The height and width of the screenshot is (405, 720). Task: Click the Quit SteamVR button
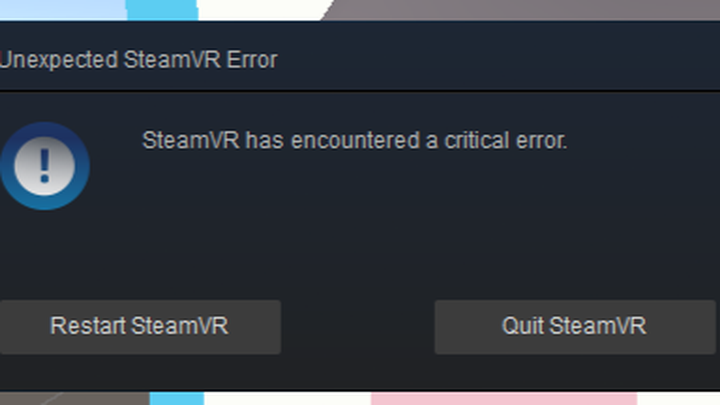[575, 327]
